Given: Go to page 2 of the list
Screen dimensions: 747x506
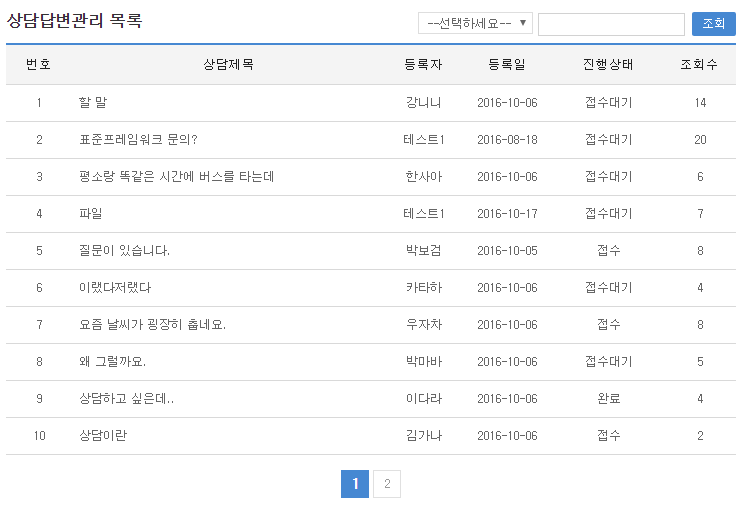Looking at the screenshot, I should [x=387, y=485].
